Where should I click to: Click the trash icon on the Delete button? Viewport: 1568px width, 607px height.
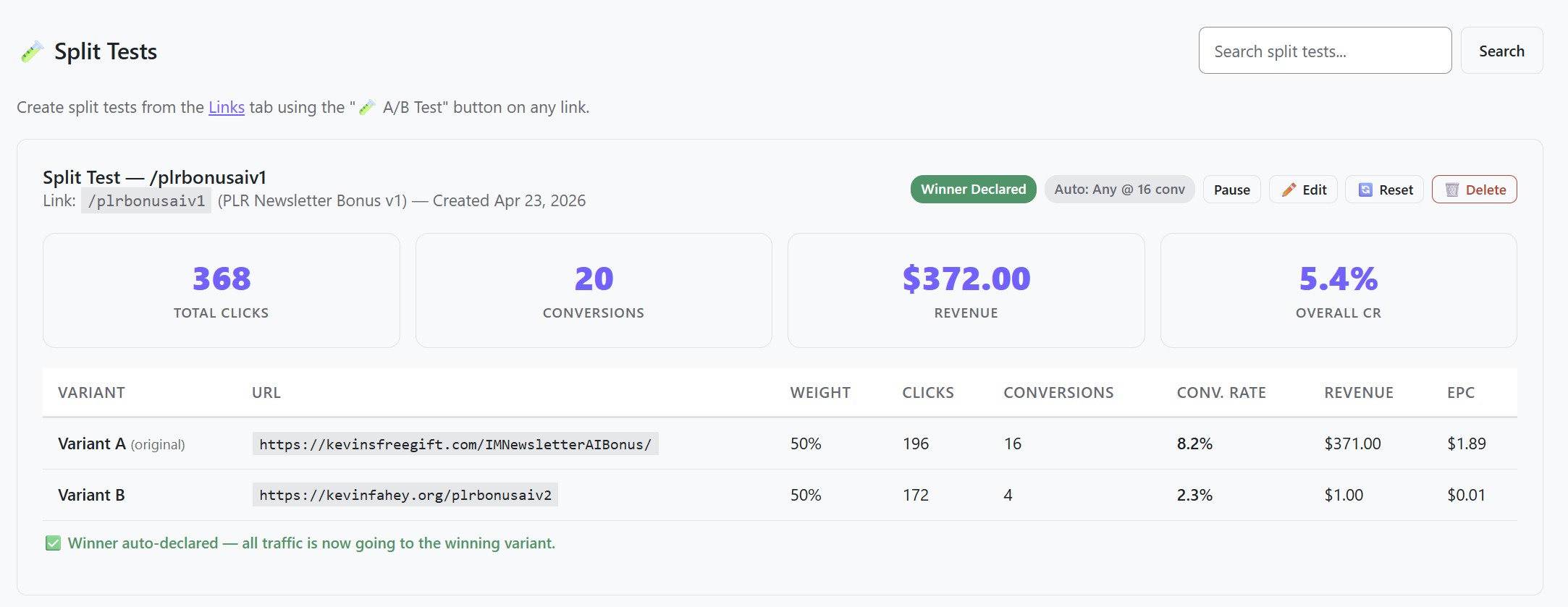(1451, 190)
